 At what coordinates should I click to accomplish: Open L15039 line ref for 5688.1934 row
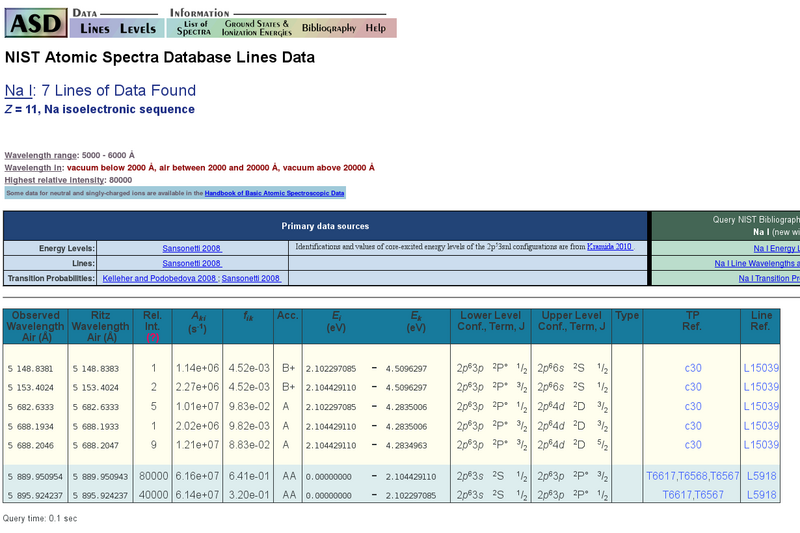761,426
